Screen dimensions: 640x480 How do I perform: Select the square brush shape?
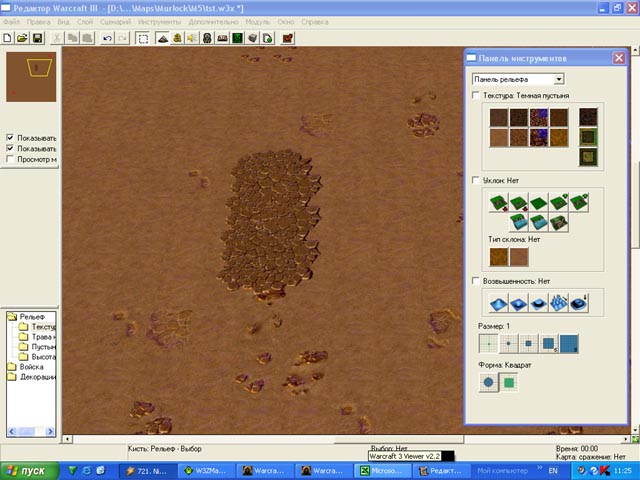coord(510,383)
